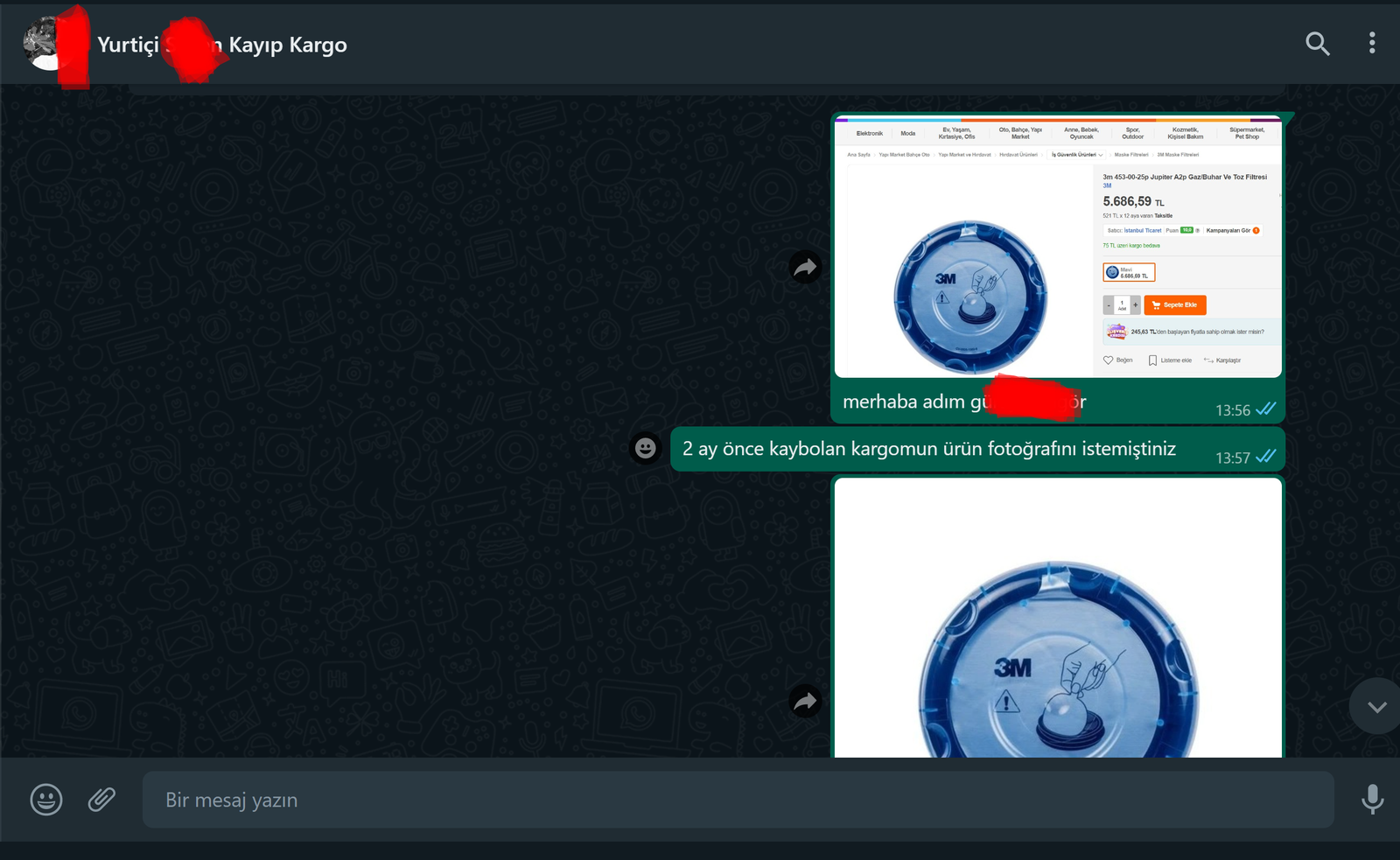
Task: Forward the product page screenshot message
Action: (x=805, y=267)
